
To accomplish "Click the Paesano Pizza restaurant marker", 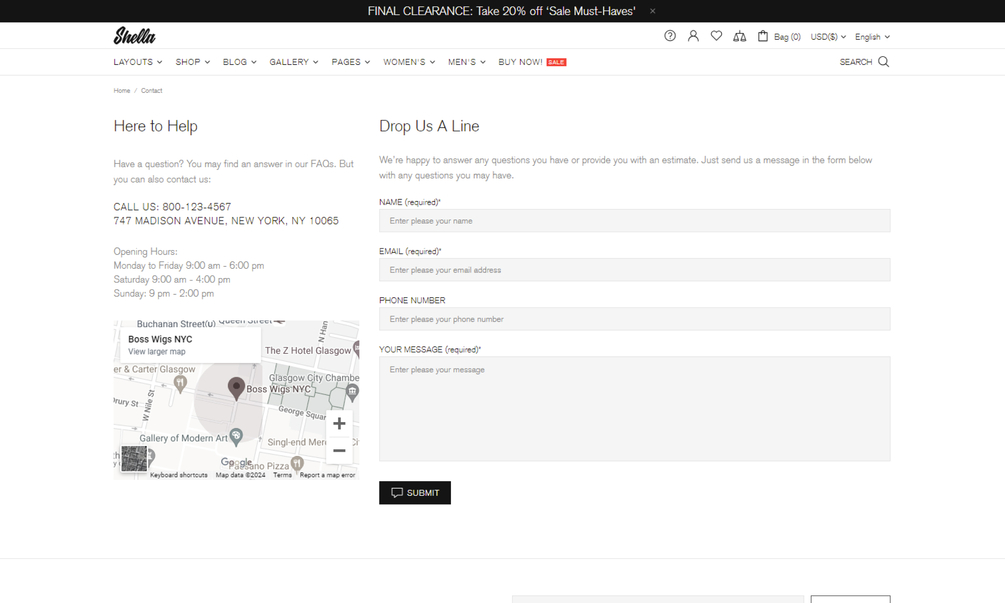I will coord(297,463).
